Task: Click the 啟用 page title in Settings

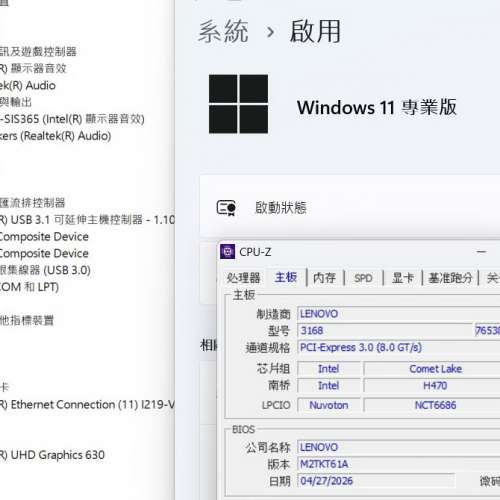Action: pos(315,31)
